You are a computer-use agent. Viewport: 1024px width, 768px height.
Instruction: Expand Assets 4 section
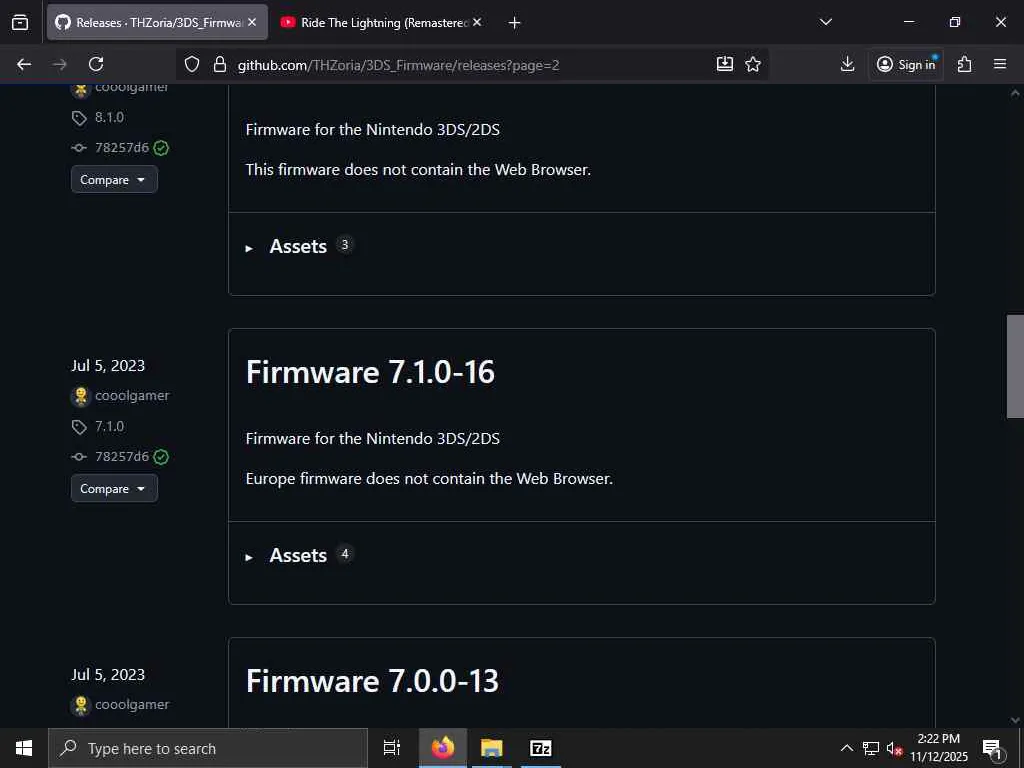(298, 555)
